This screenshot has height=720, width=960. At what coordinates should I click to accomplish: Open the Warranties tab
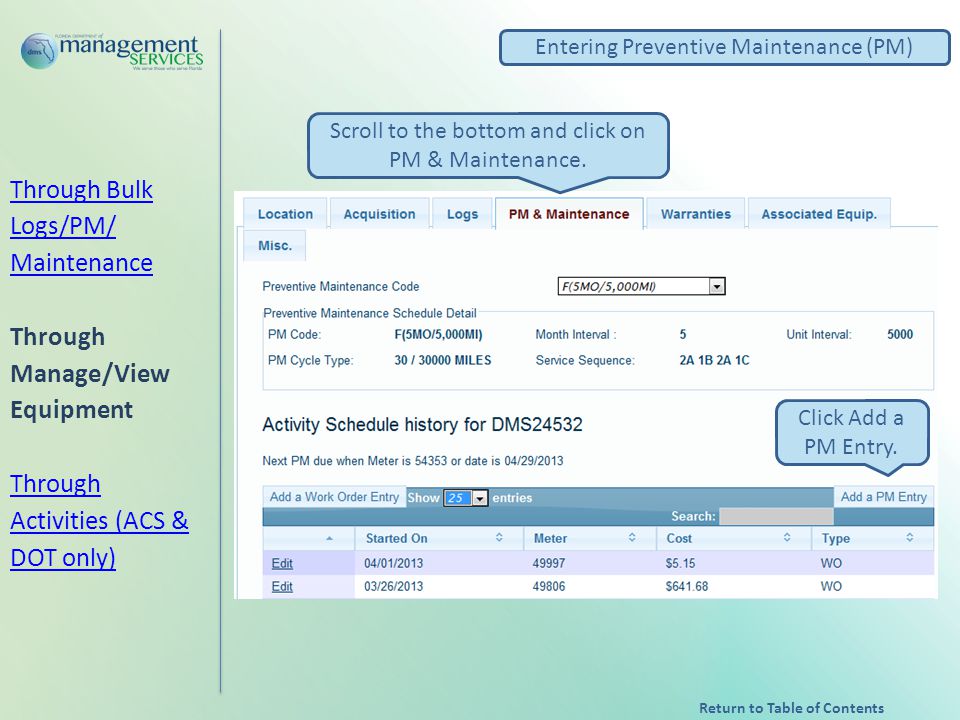(696, 214)
